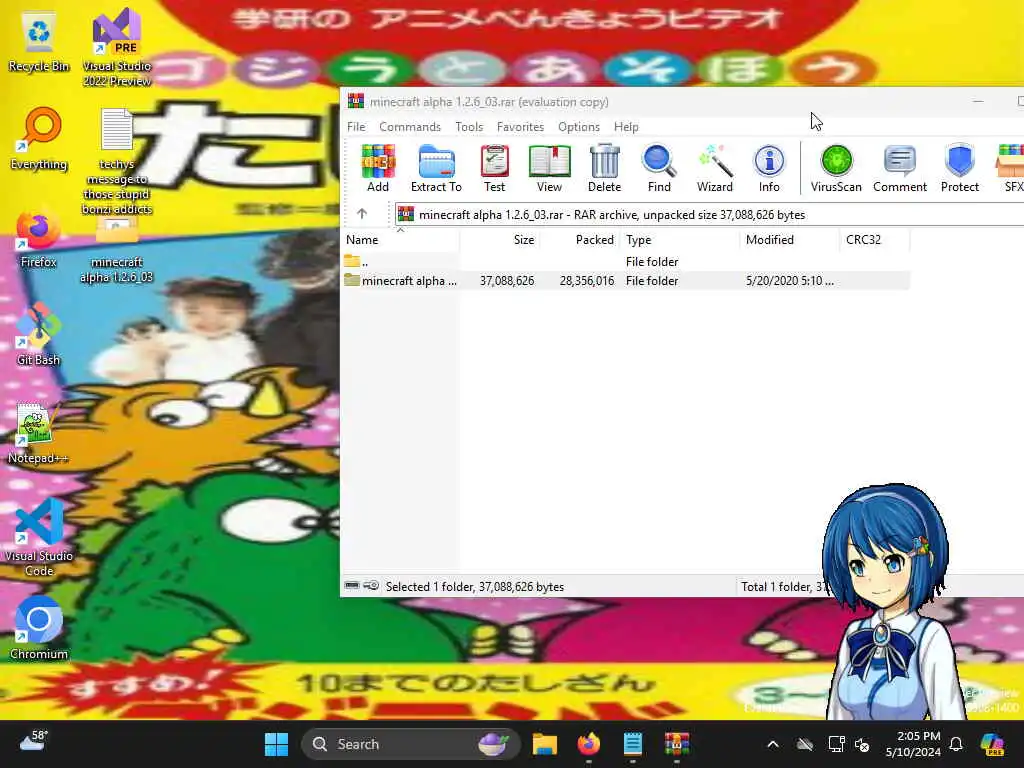Open the notifications bell
This screenshot has width=1024, height=768.
(x=955, y=744)
